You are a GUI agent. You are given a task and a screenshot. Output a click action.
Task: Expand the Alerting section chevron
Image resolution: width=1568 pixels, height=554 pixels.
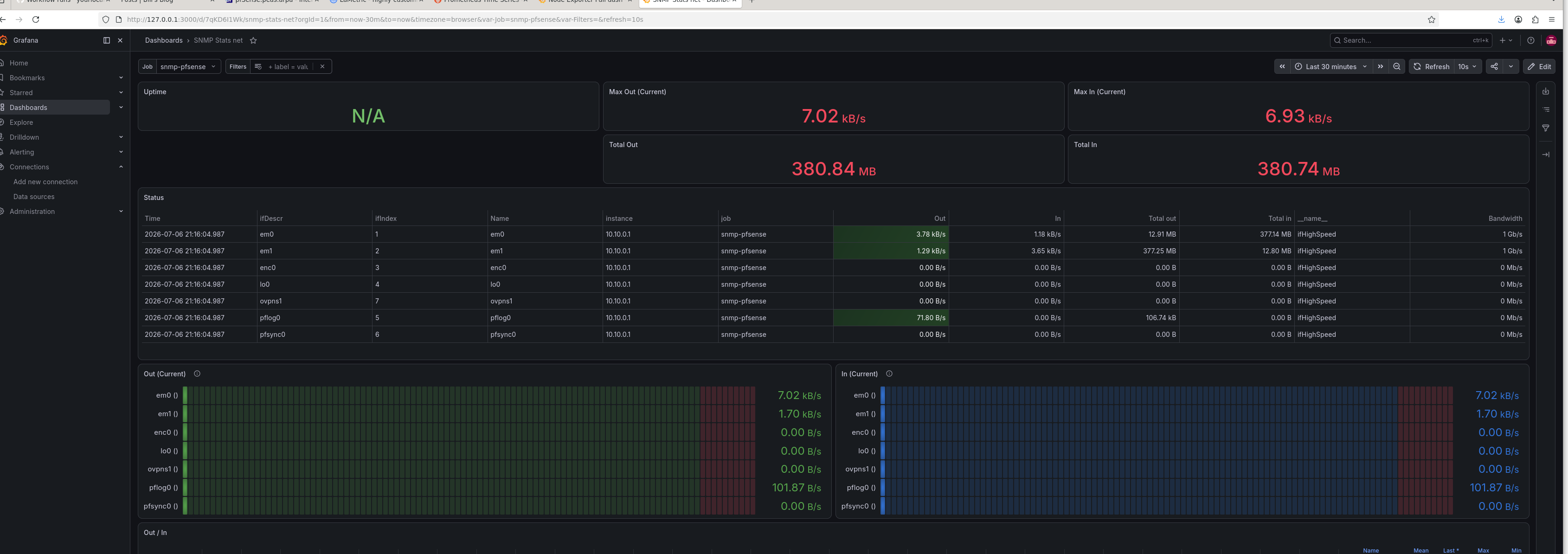[121, 152]
